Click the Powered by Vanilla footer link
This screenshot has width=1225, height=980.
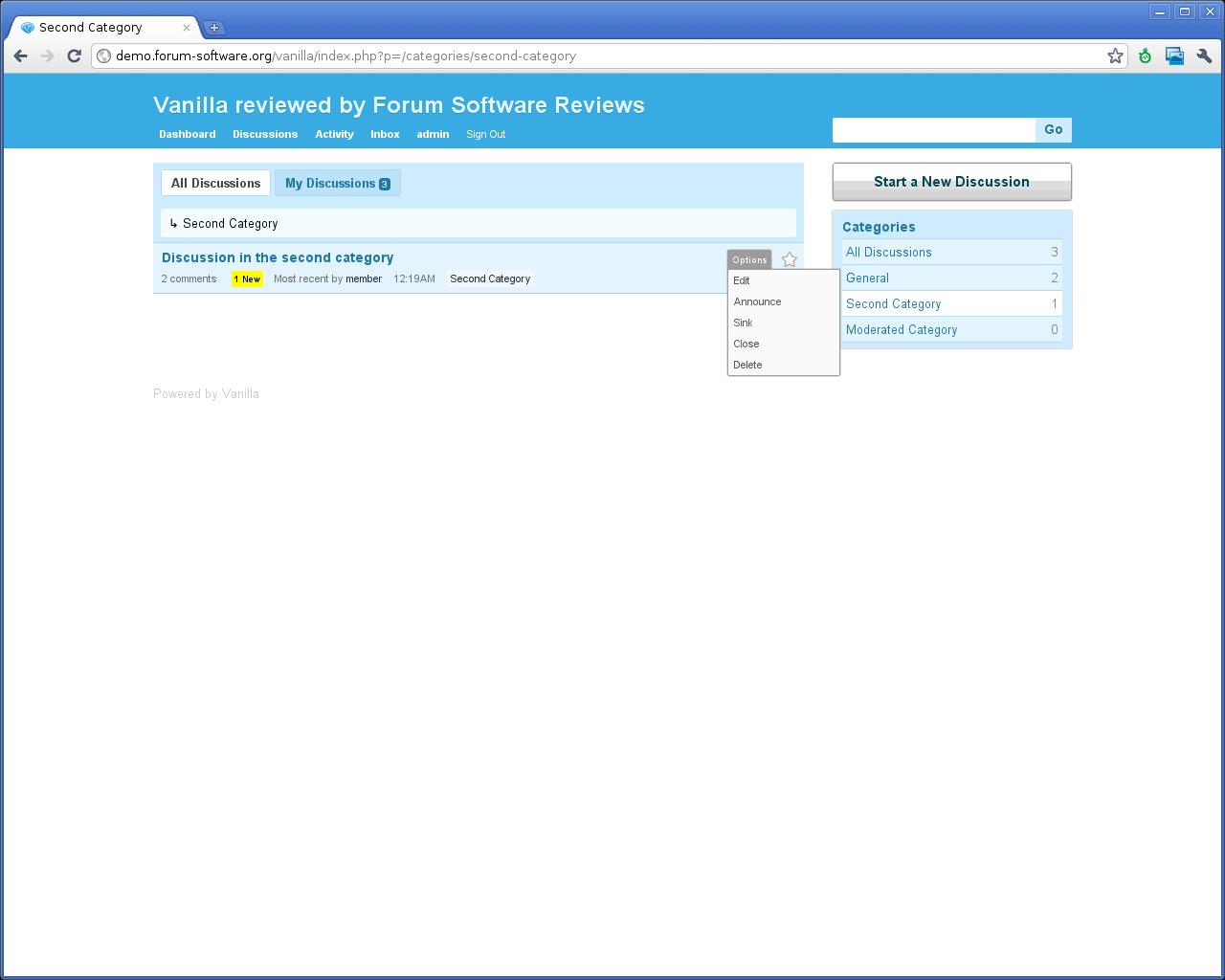coord(206,393)
